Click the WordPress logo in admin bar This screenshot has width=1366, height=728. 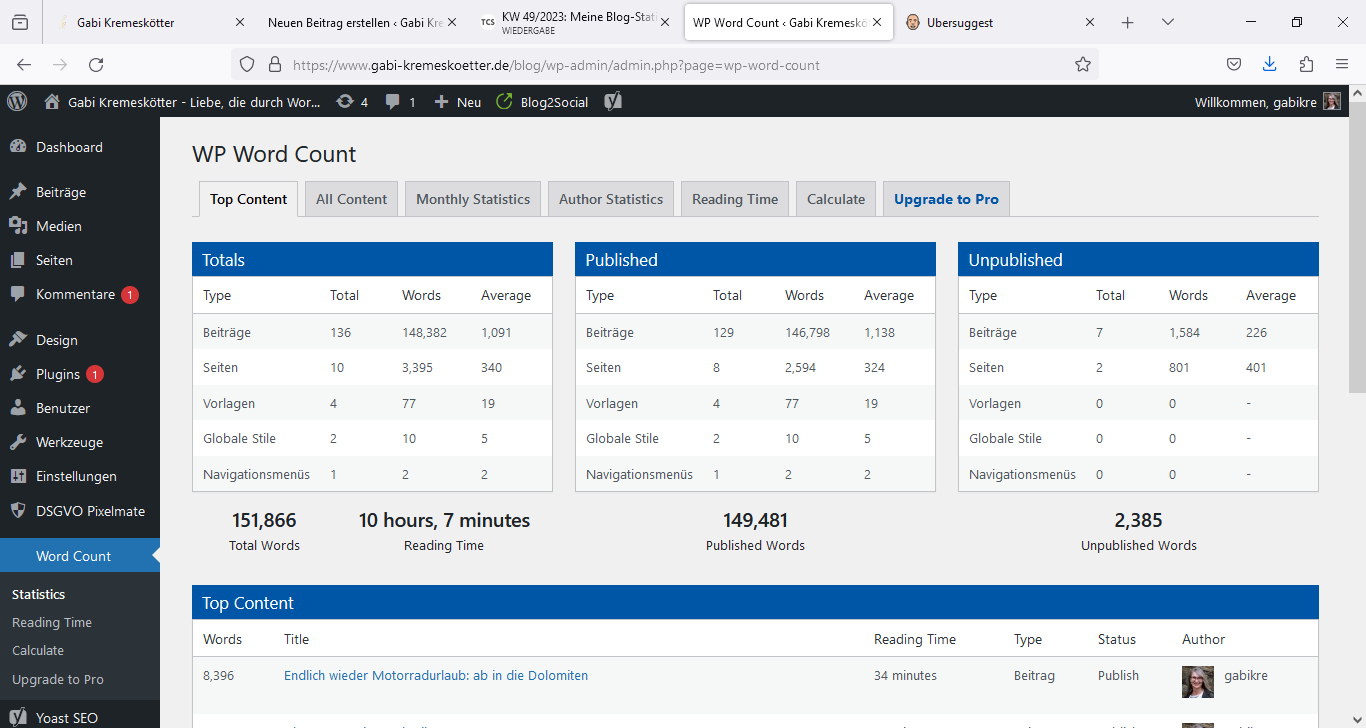pyautogui.click(x=17, y=101)
